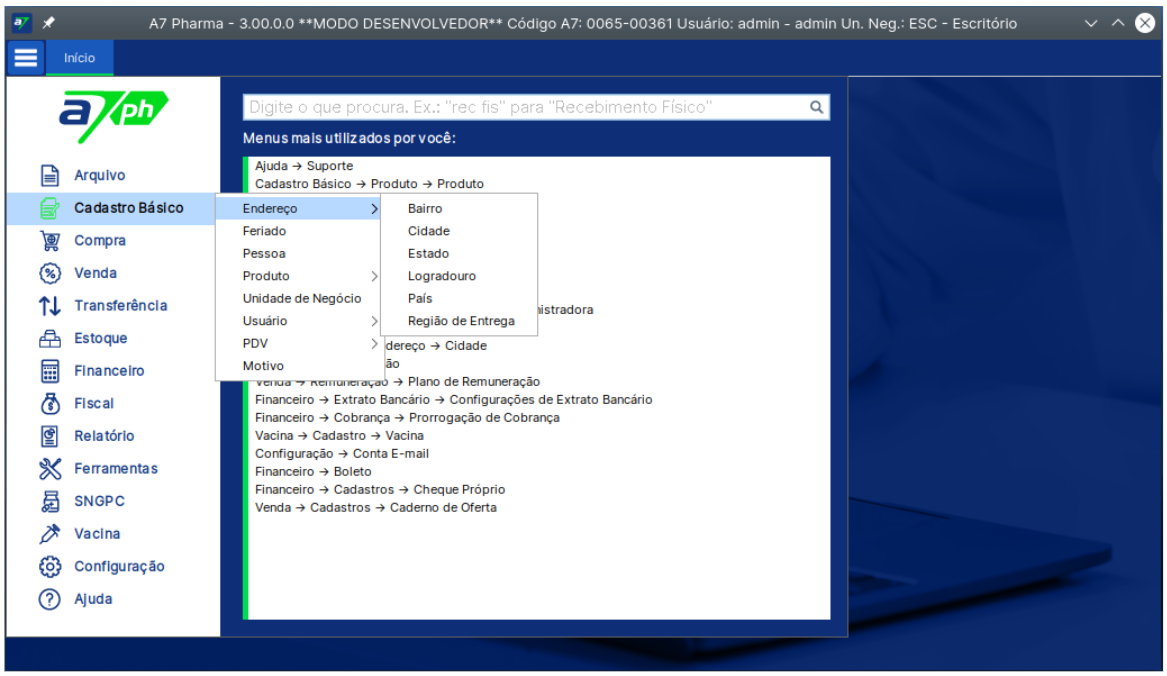Open Configurações de Extrato Bancário shortcut
The image size is (1167, 676).
[453, 400]
